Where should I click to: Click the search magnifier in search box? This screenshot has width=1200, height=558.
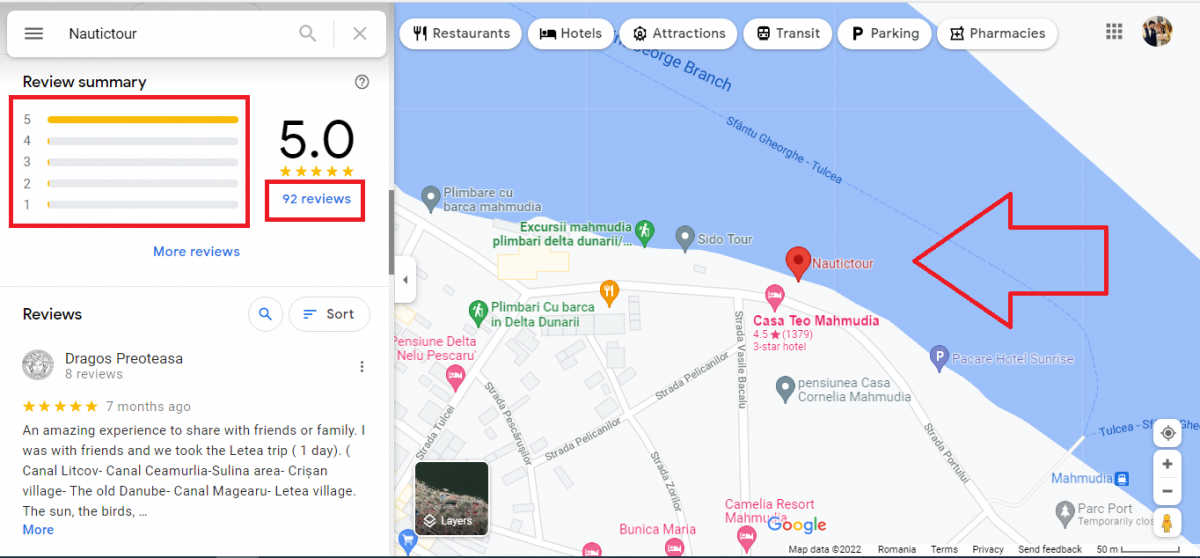(308, 33)
